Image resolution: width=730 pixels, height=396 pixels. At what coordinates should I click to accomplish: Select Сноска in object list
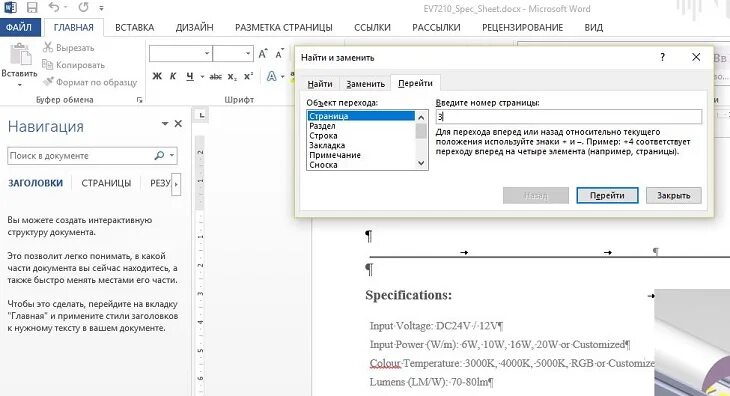(x=361, y=165)
